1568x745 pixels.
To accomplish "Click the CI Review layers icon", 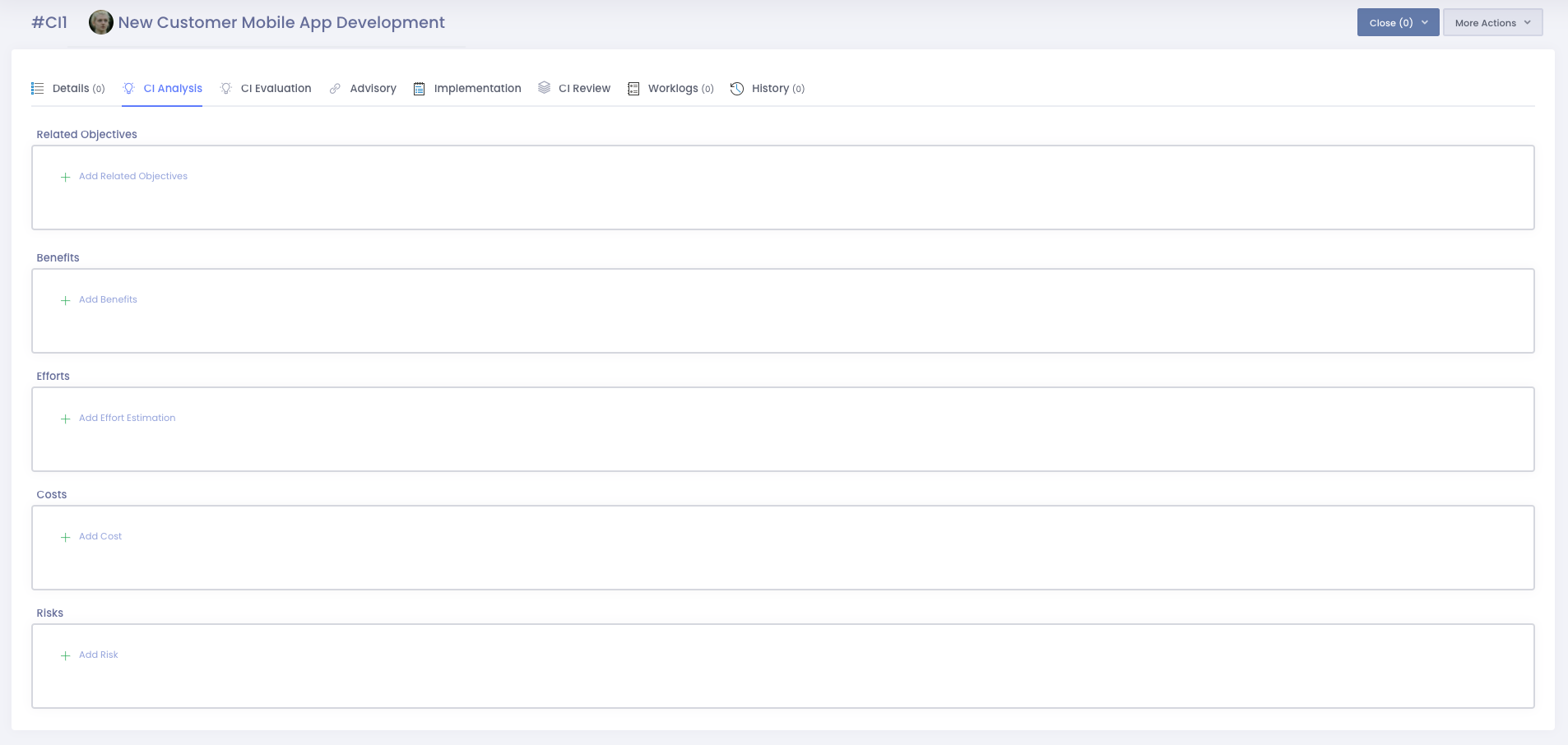I will point(544,88).
